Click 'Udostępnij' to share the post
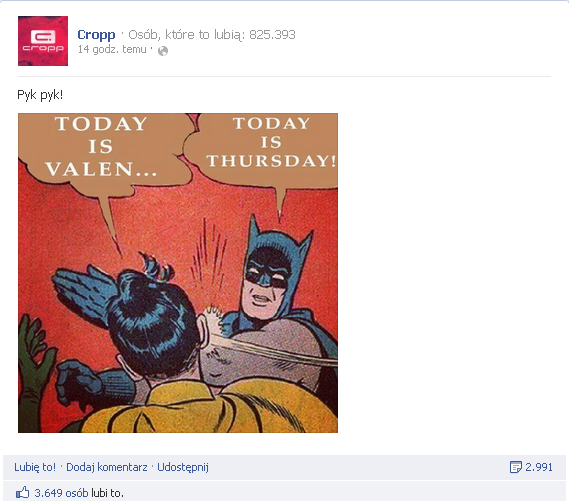Screen dimensions: 569x501 click(183, 467)
